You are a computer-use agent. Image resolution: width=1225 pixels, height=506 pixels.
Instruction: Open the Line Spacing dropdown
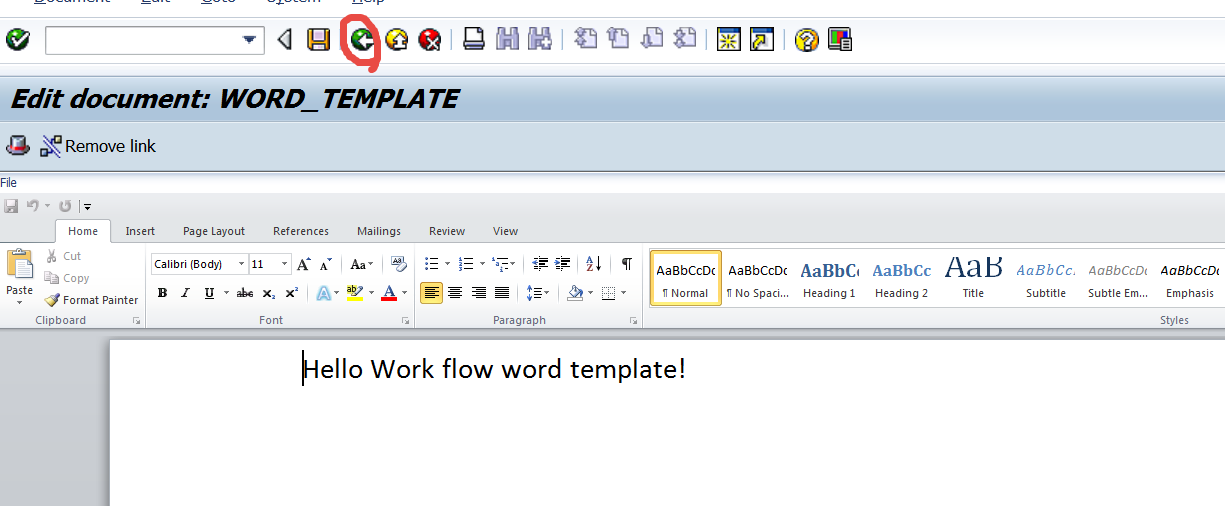coord(538,293)
